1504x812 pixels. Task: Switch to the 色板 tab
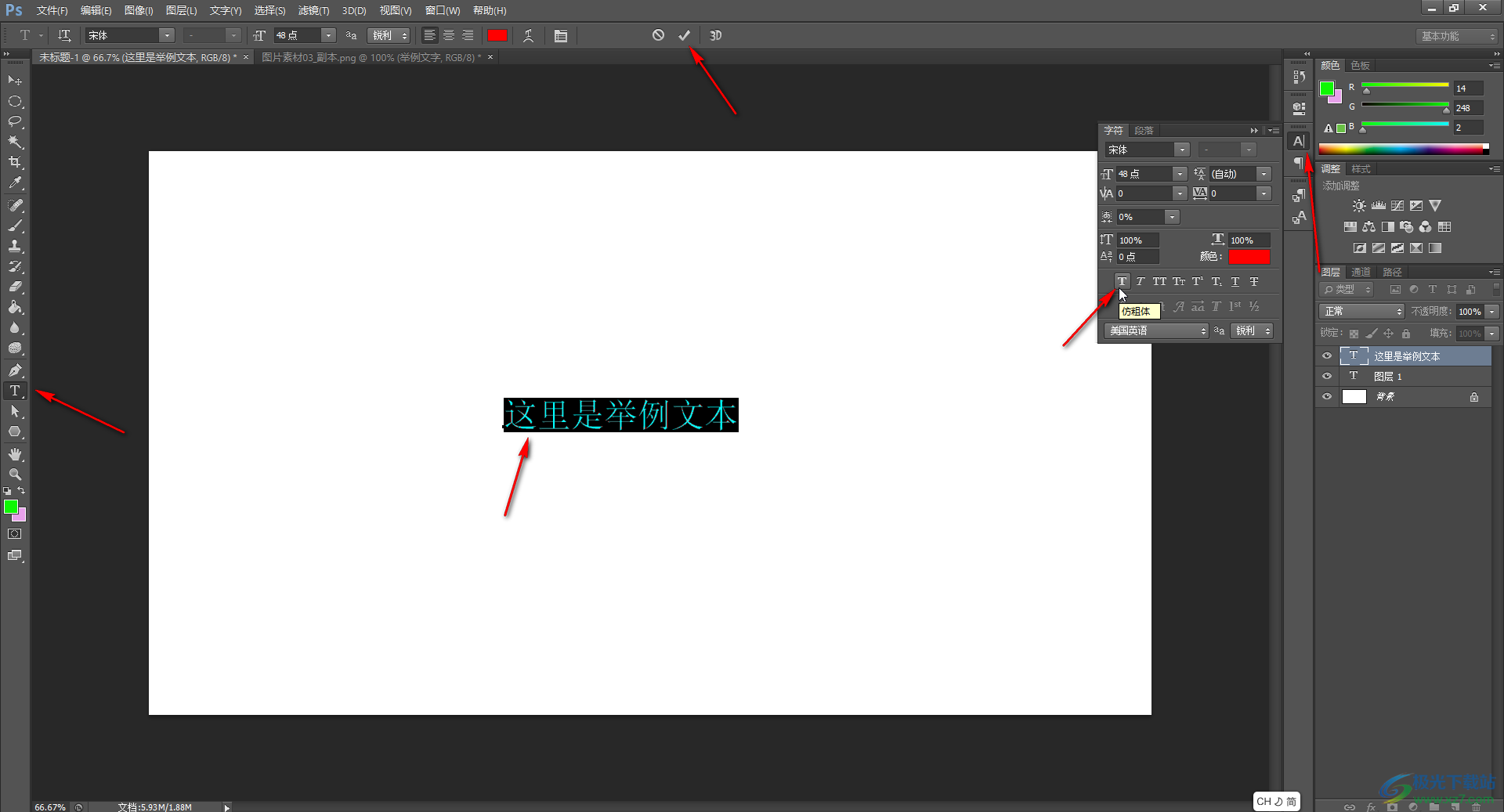point(1361,65)
